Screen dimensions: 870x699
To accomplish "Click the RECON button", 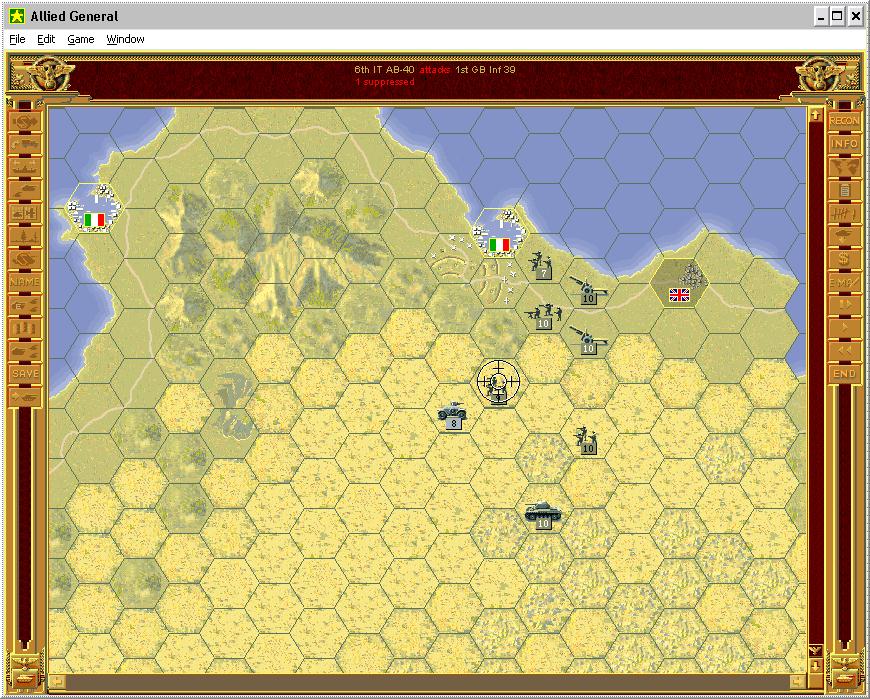I will pos(844,120).
